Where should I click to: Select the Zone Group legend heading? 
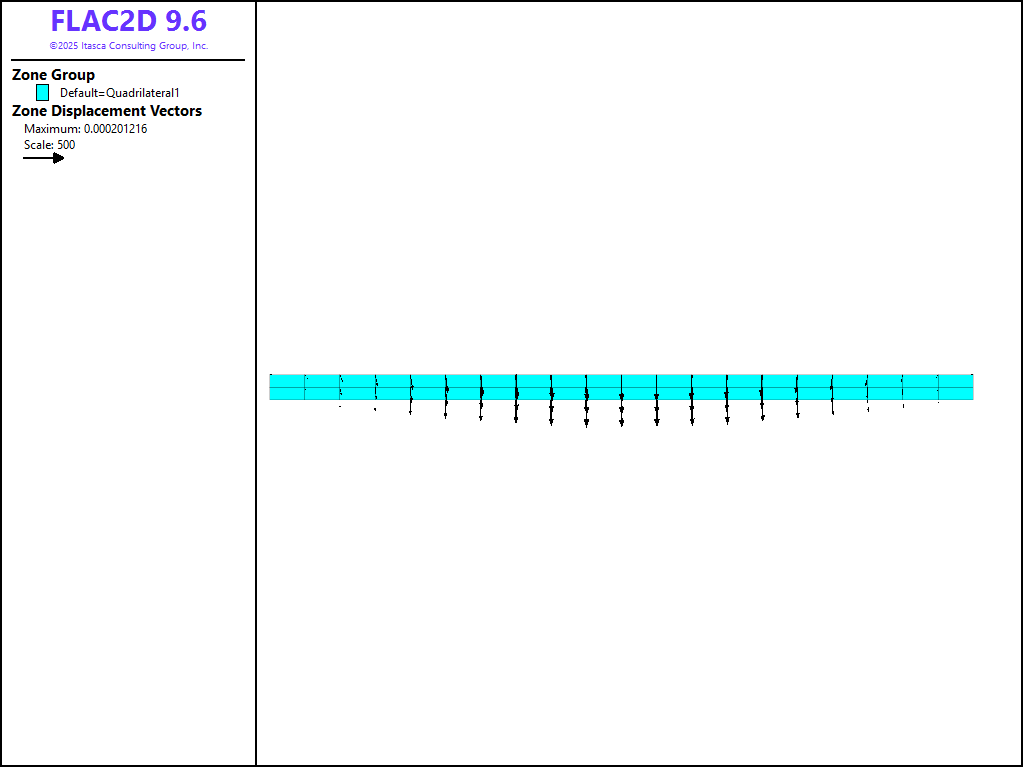coord(53,75)
